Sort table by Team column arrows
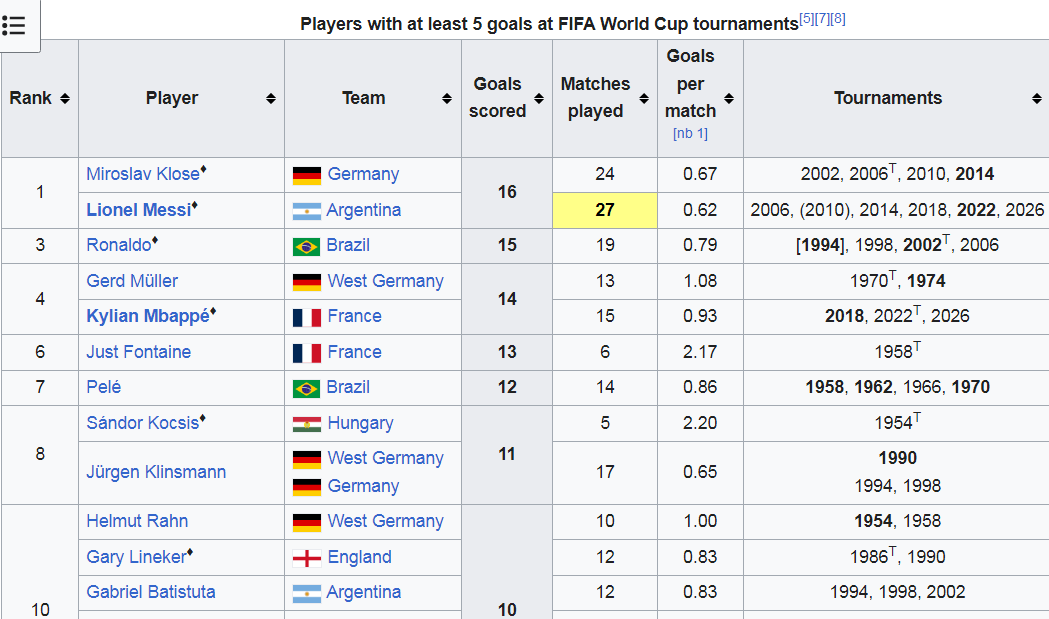This screenshot has height=619, width=1049. (447, 98)
